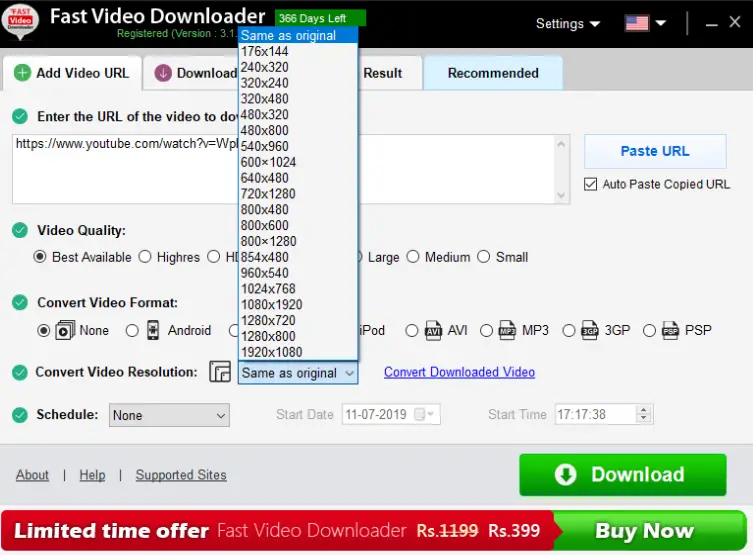Click the Limited time offer banner text
The height and width of the screenshot is (555, 753).
click(x=111, y=531)
